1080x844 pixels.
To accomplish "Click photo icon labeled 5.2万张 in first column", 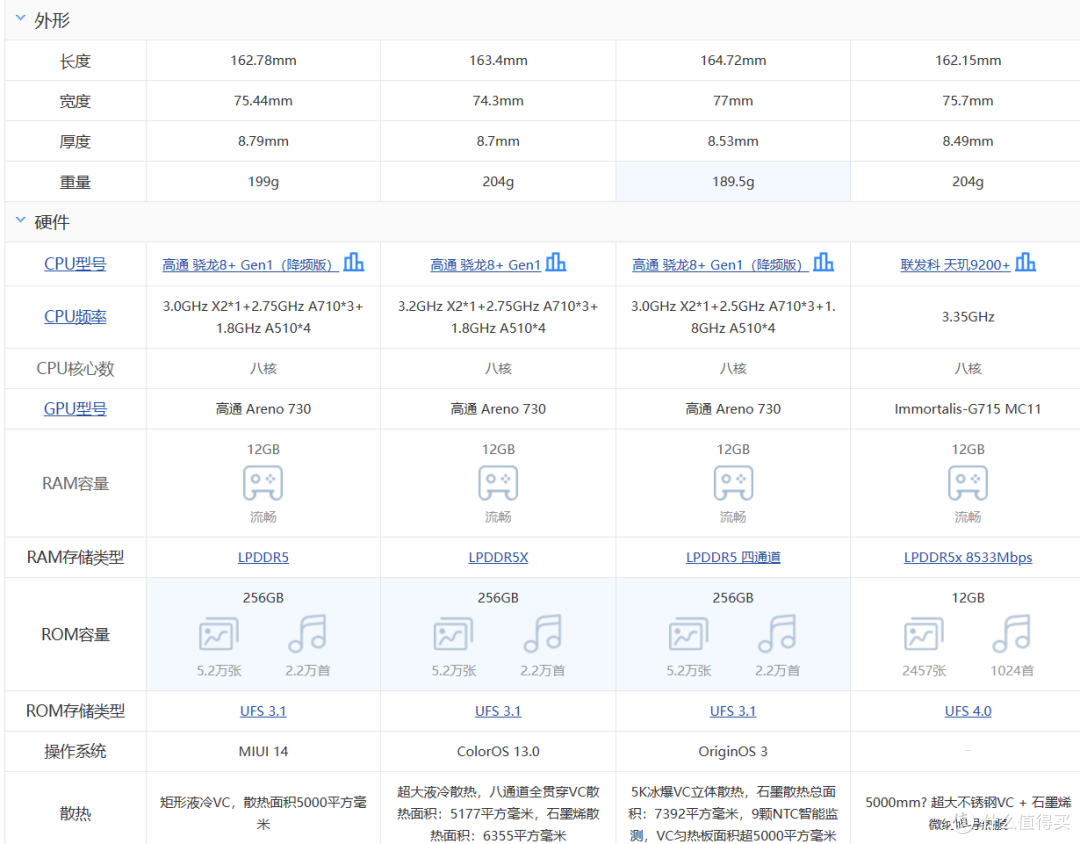I will [x=218, y=633].
